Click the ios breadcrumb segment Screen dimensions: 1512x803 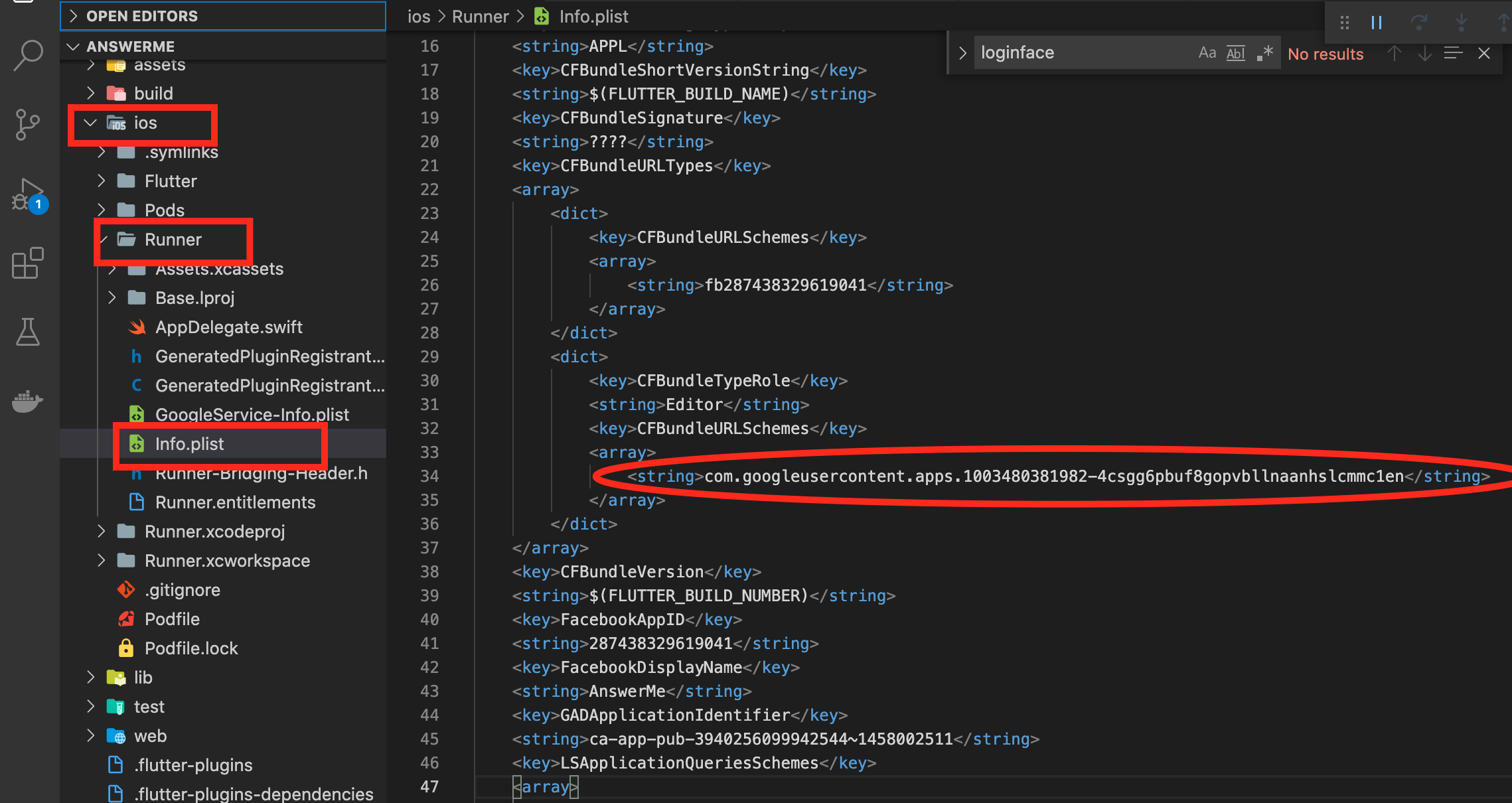pos(419,17)
